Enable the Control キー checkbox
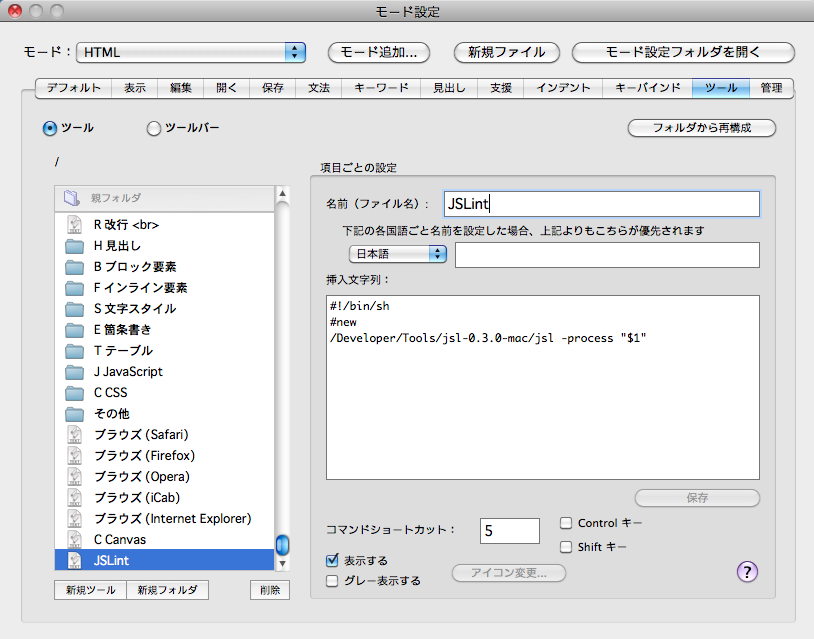 coord(566,523)
